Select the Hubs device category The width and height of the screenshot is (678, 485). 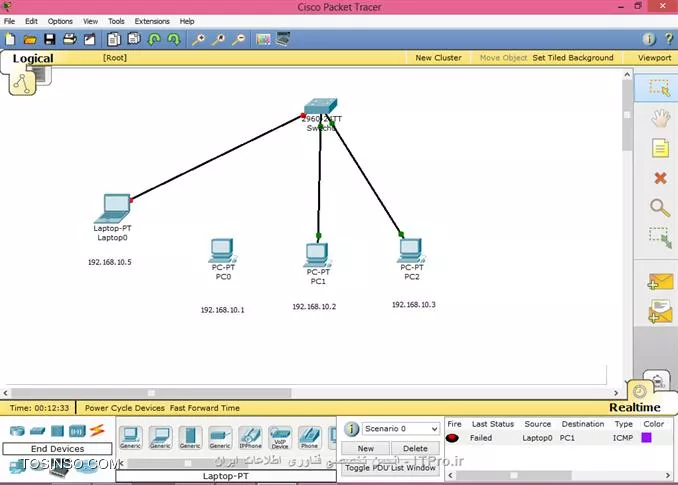[57, 431]
